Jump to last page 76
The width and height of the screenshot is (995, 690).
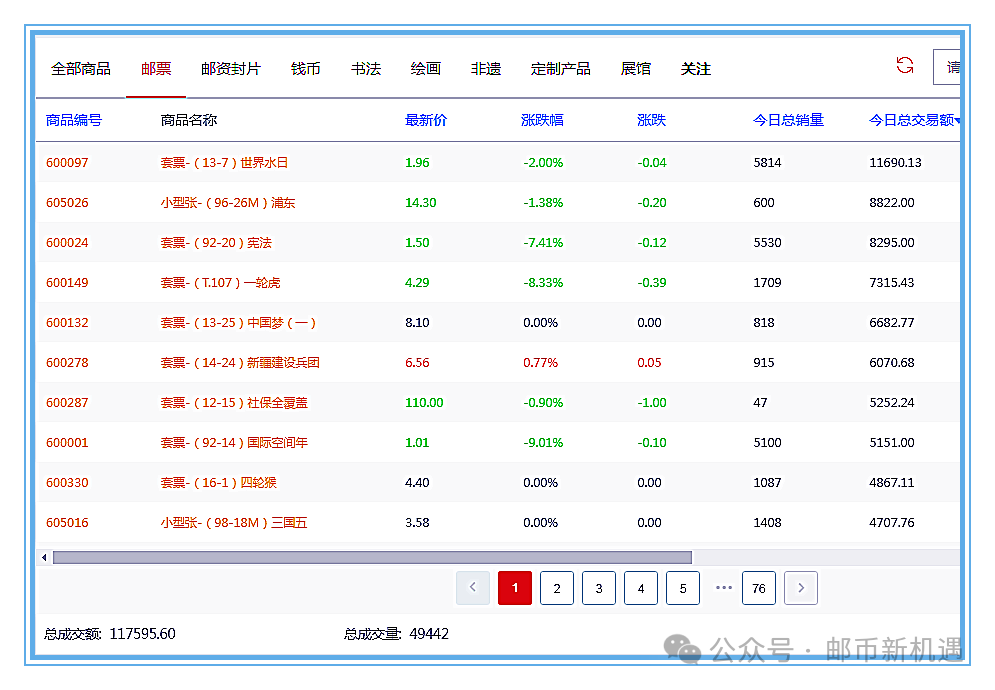pyautogui.click(x=759, y=588)
